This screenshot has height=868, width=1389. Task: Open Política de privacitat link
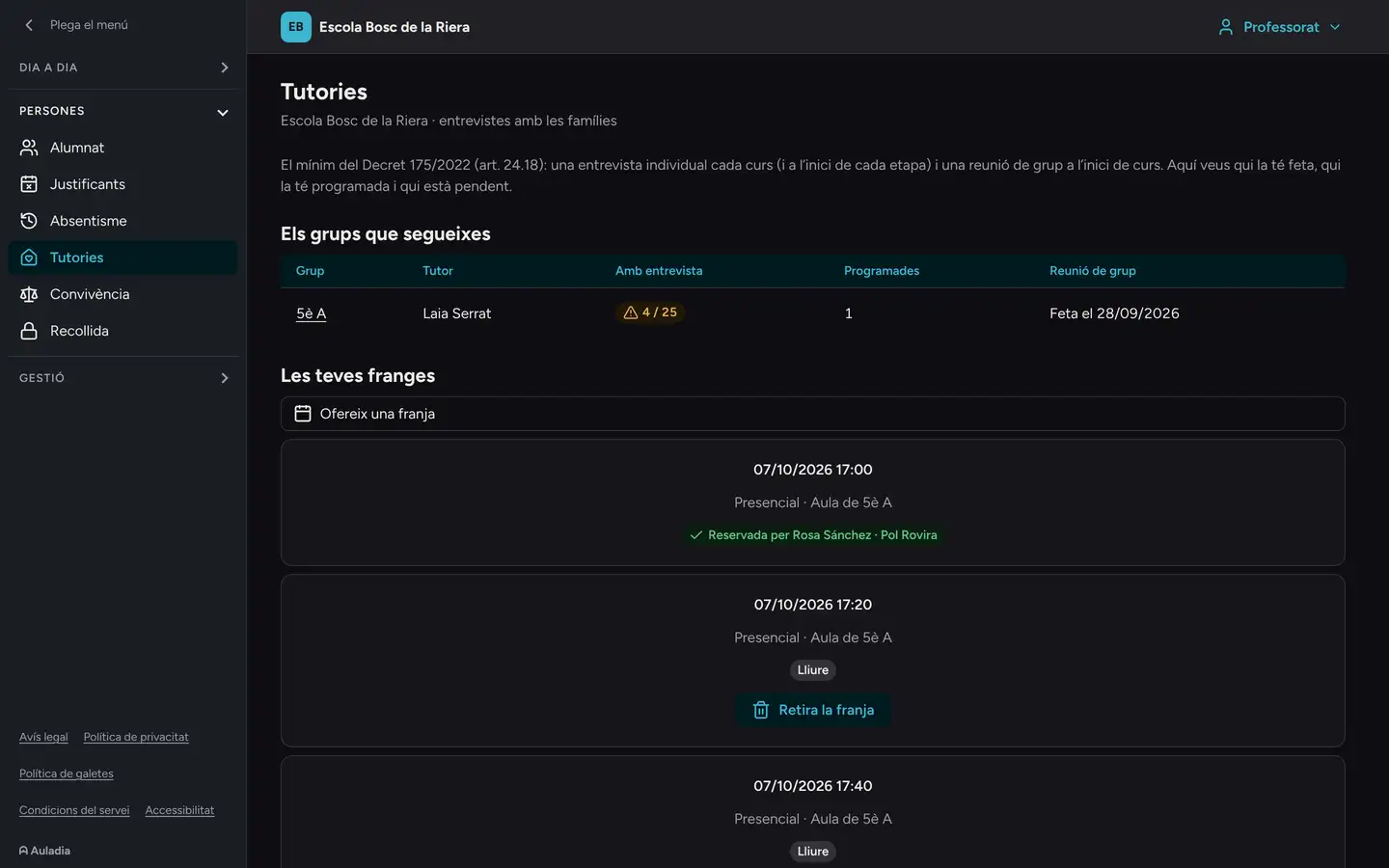(x=136, y=737)
